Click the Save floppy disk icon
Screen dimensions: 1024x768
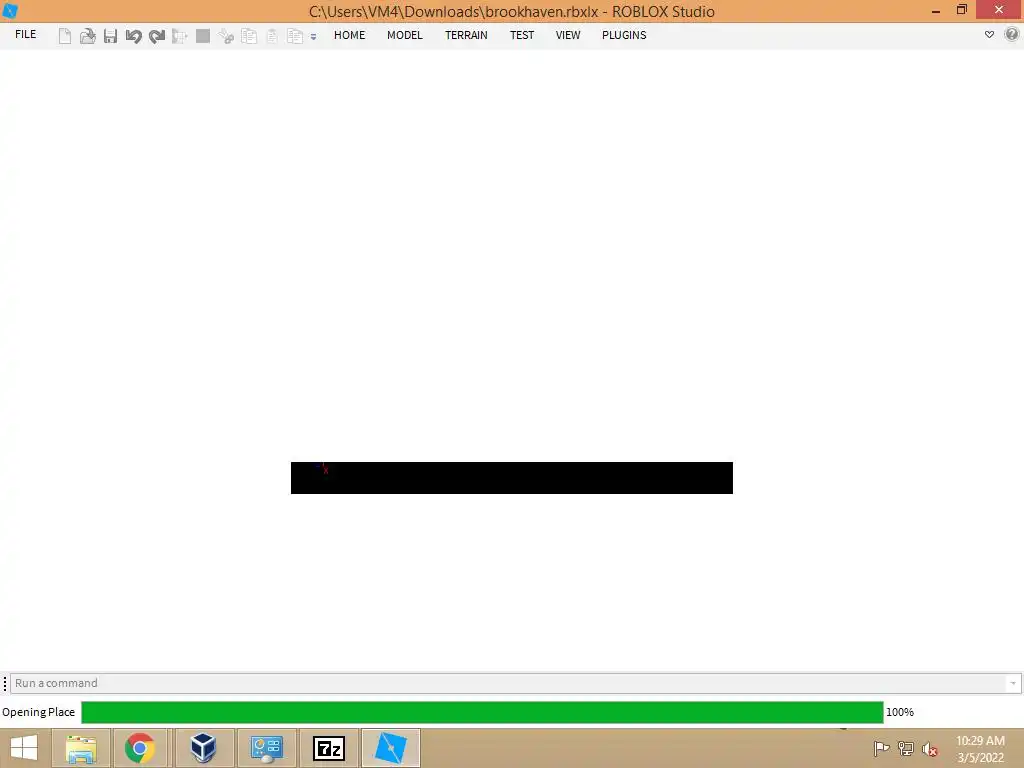point(110,36)
